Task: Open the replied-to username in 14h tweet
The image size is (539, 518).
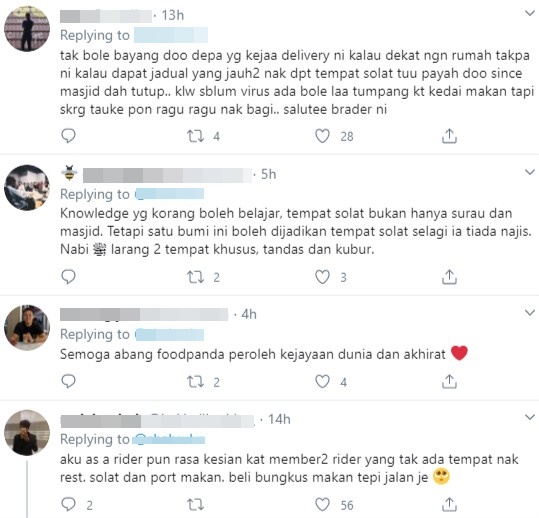Action: (169, 439)
